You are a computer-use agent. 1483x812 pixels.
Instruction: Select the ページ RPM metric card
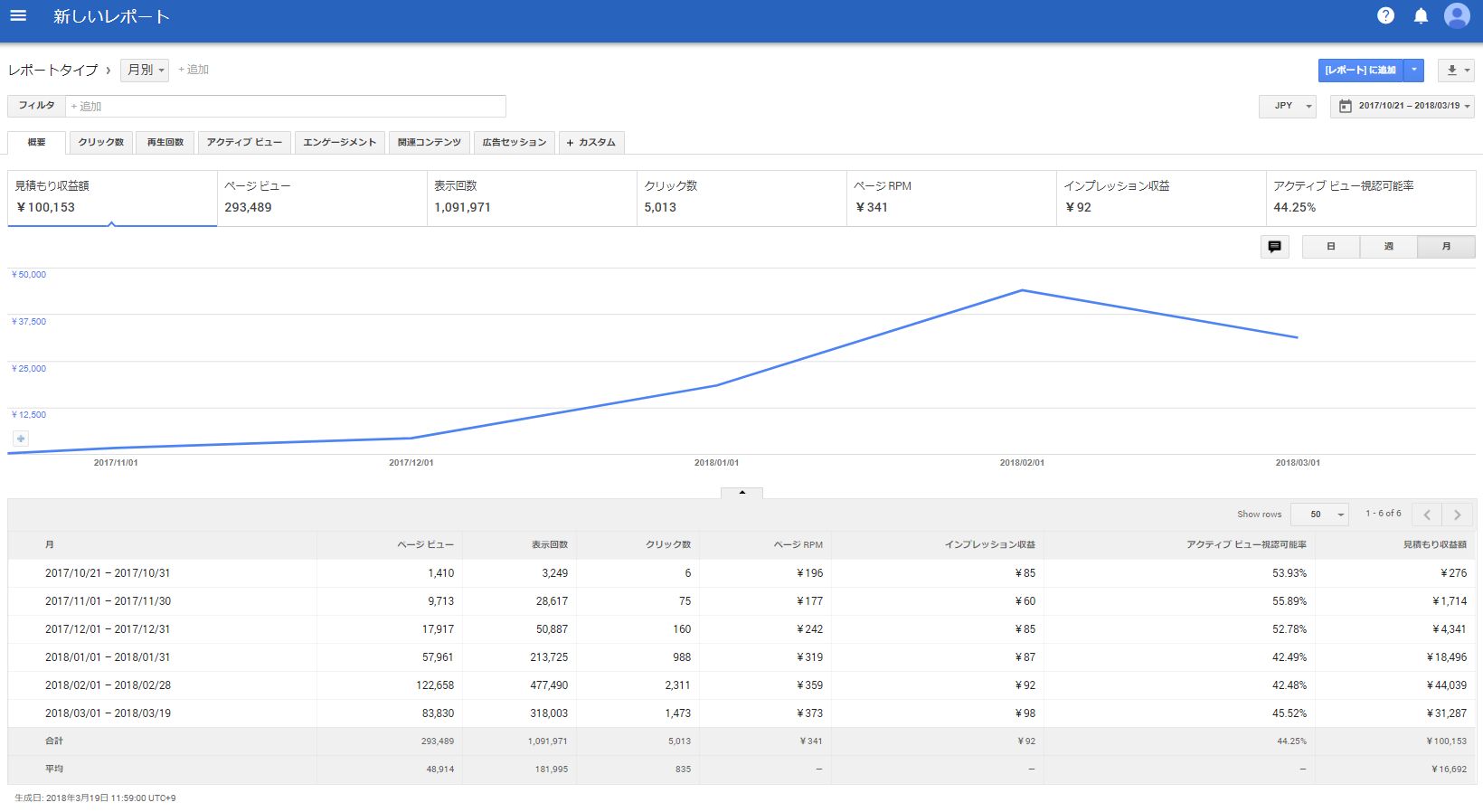tap(952, 198)
